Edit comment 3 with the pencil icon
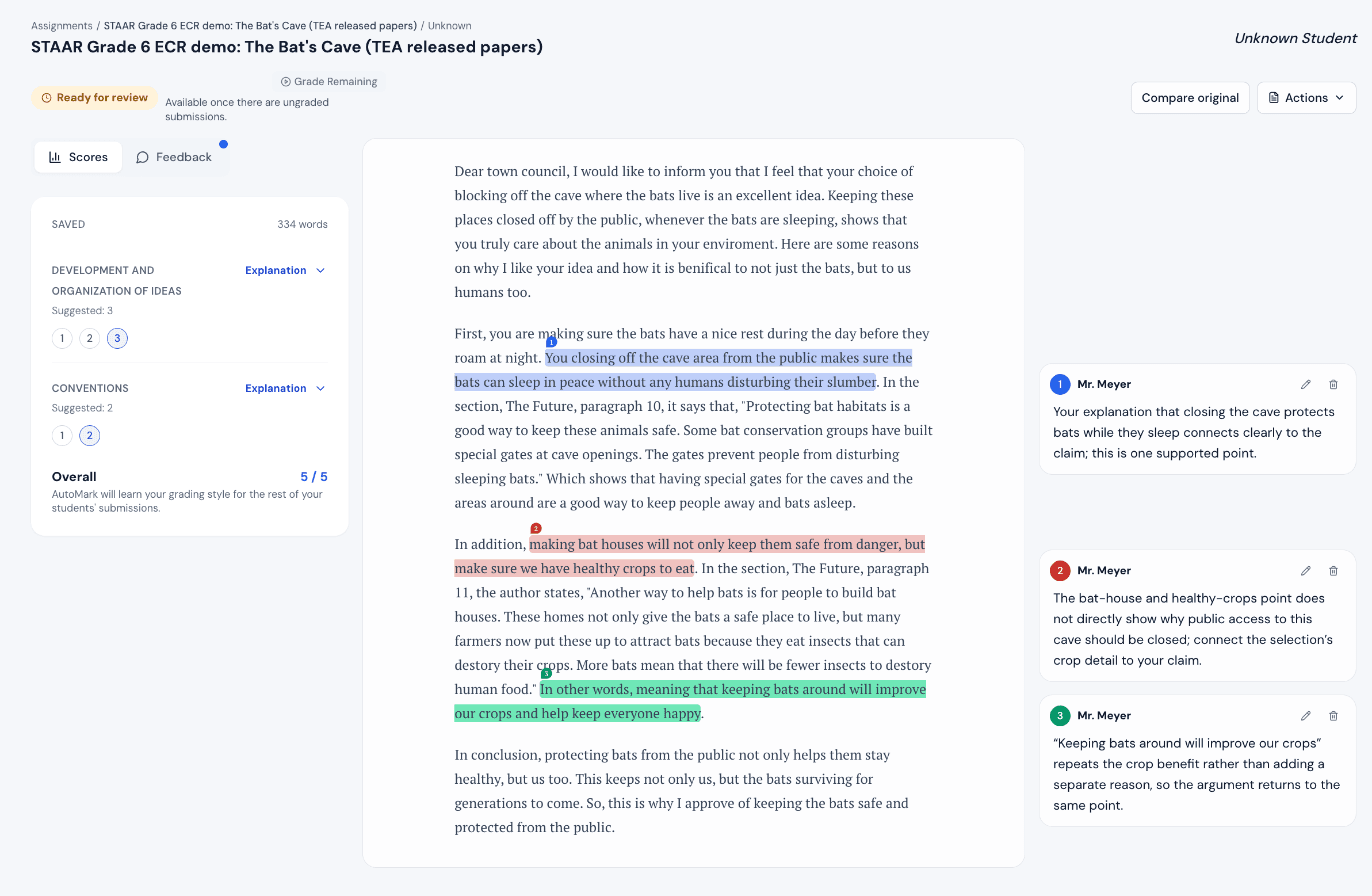The height and width of the screenshot is (896, 1372). pos(1305,716)
